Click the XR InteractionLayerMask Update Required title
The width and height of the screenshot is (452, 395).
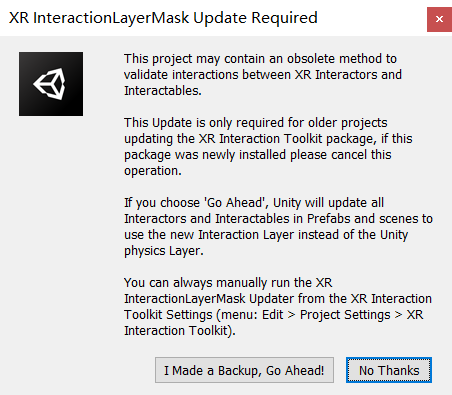163,18
